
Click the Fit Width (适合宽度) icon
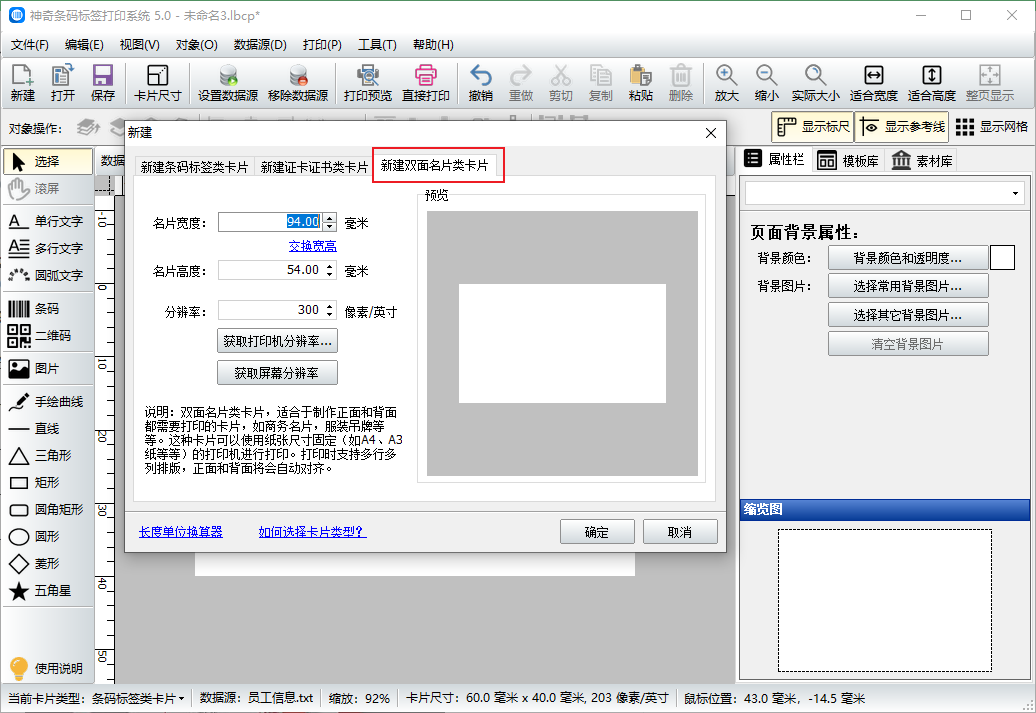(x=873, y=83)
